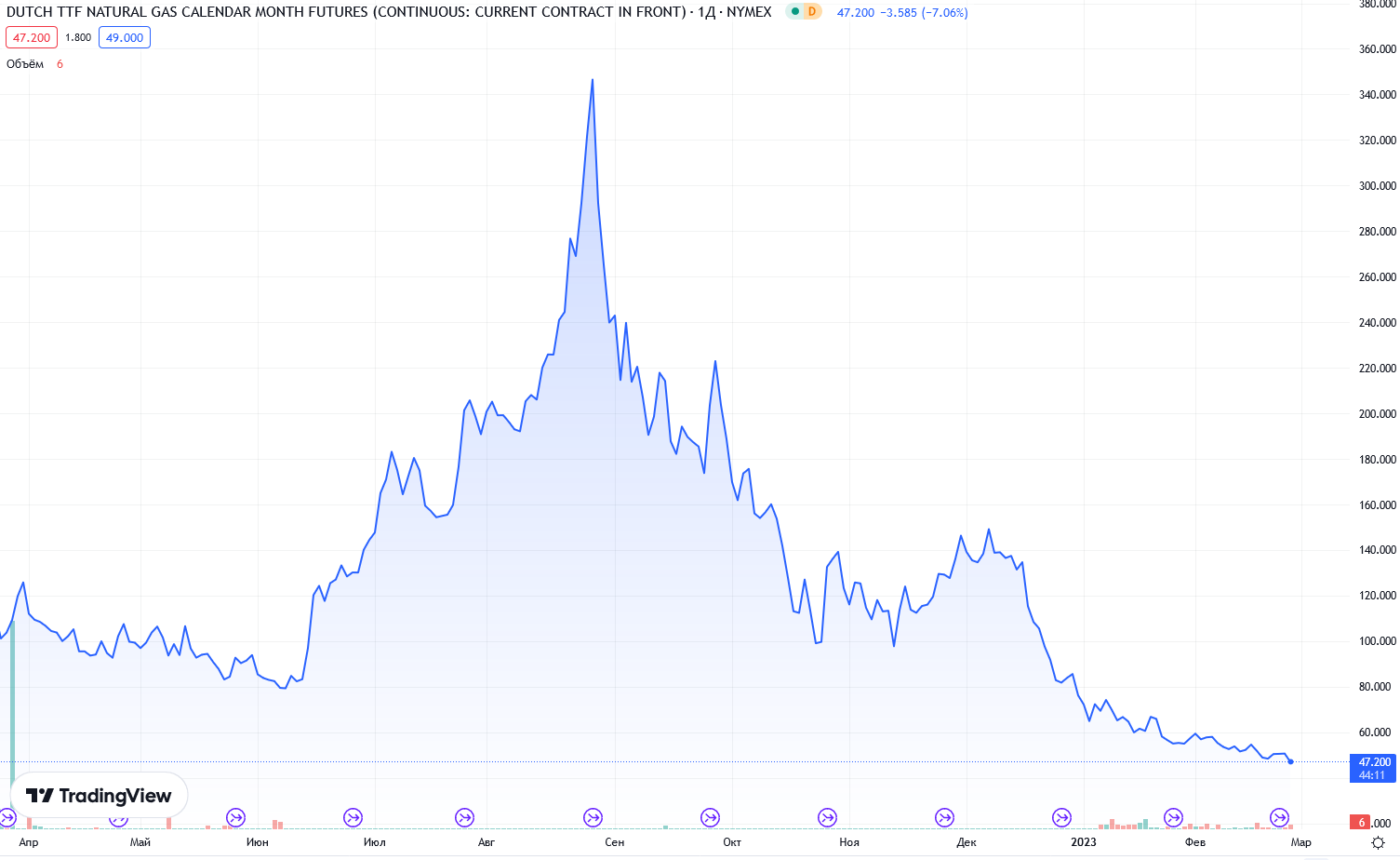Click the red sell price 47.200 button
The image size is (1400, 860).
[x=32, y=37]
